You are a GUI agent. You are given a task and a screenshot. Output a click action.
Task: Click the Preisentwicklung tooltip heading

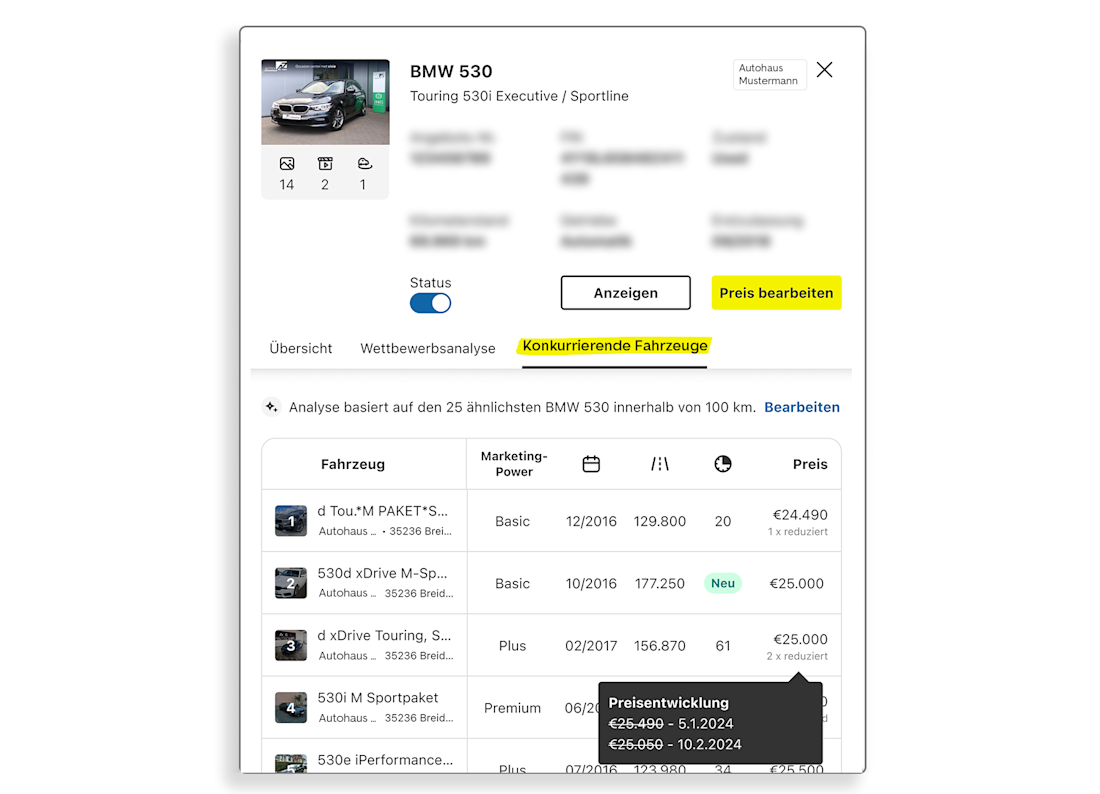pyautogui.click(x=669, y=703)
